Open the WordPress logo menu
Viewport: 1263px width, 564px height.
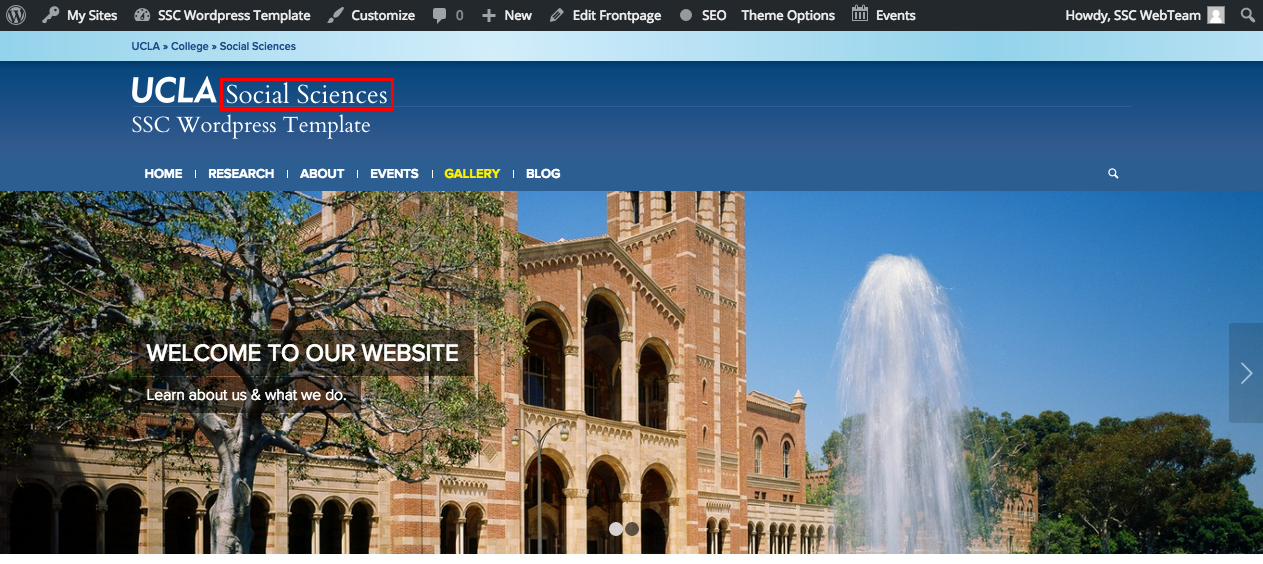point(16,15)
